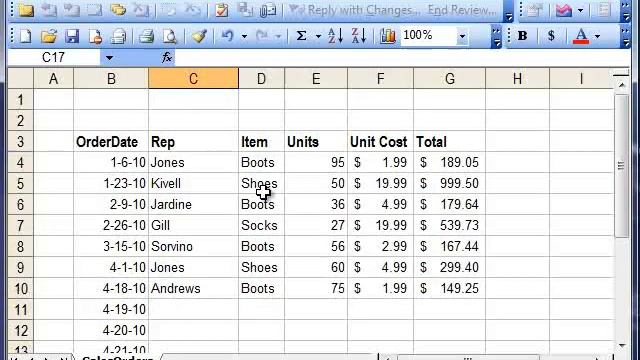
Task: Click the fax/e-mail icon beside the Permission icon
Action: [119, 36]
